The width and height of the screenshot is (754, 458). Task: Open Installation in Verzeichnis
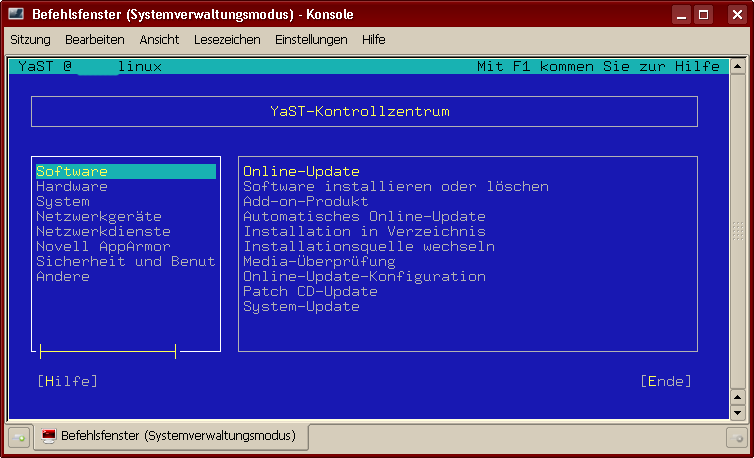364,231
